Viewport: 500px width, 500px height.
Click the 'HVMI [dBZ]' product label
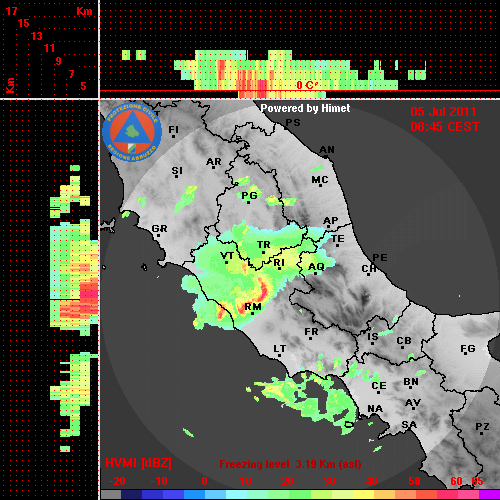tap(138, 463)
